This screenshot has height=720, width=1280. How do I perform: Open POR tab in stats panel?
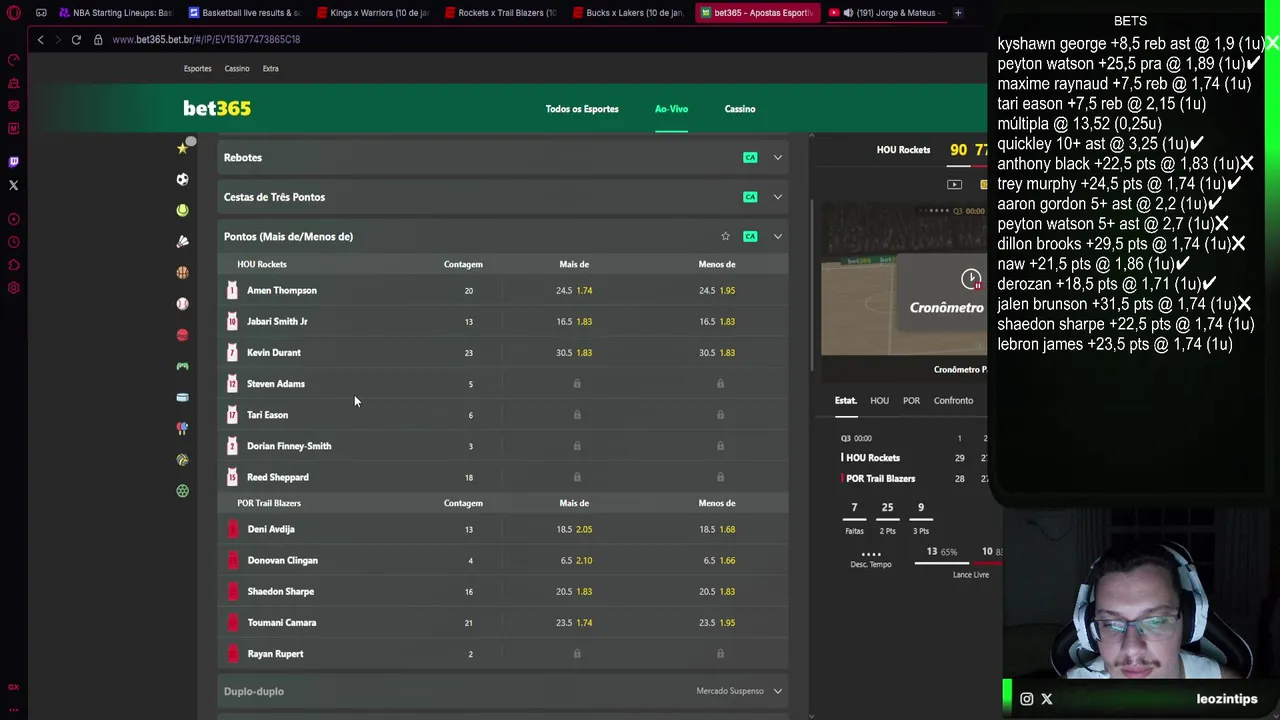pos(911,400)
